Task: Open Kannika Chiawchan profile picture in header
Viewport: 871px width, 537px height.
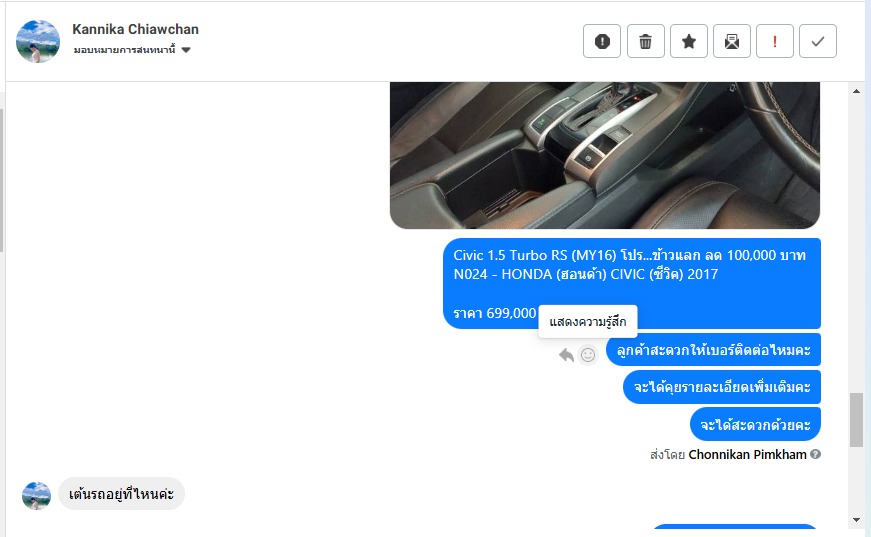Action: [38, 42]
